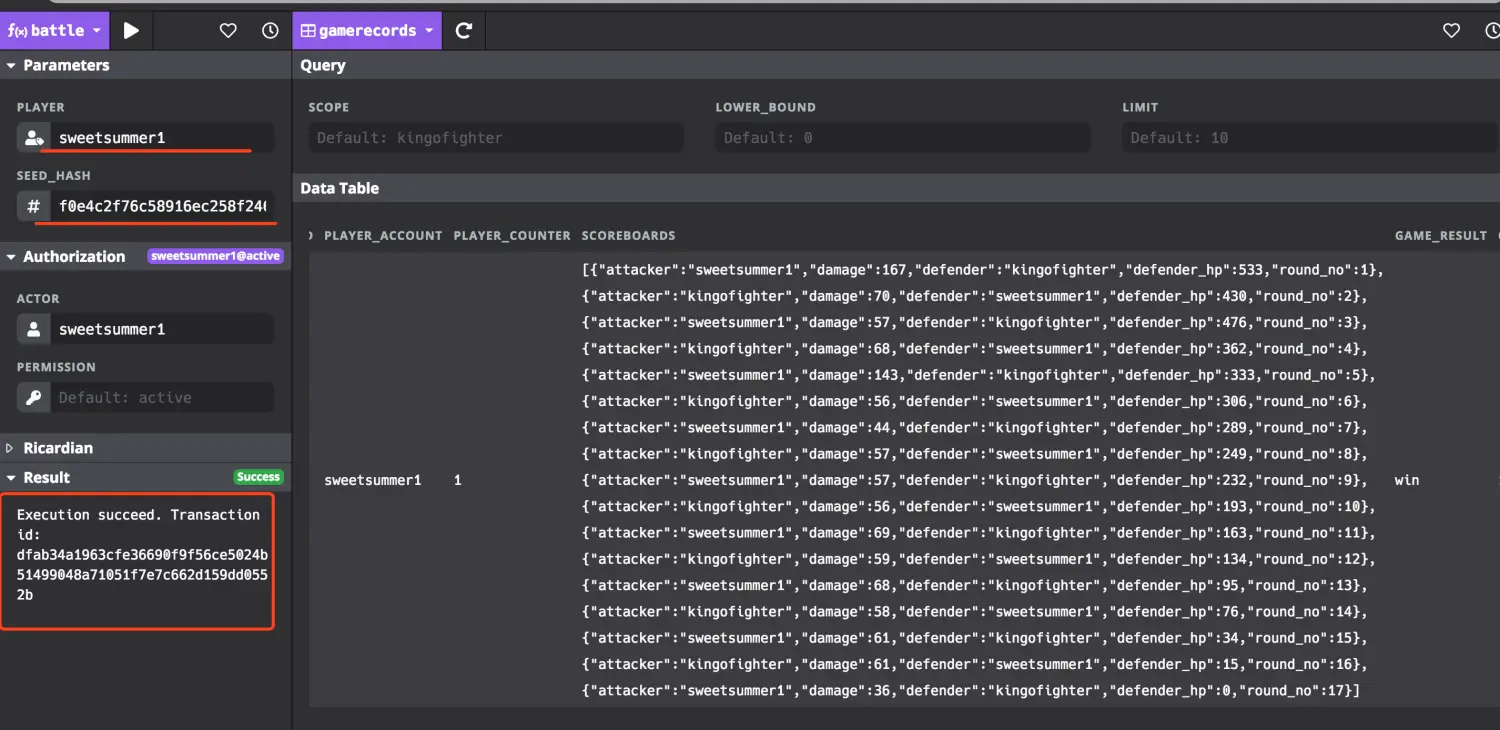This screenshot has height=730, width=1500.
Task: Click the heart favorite icon in battle panel
Action: click(228, 31)
